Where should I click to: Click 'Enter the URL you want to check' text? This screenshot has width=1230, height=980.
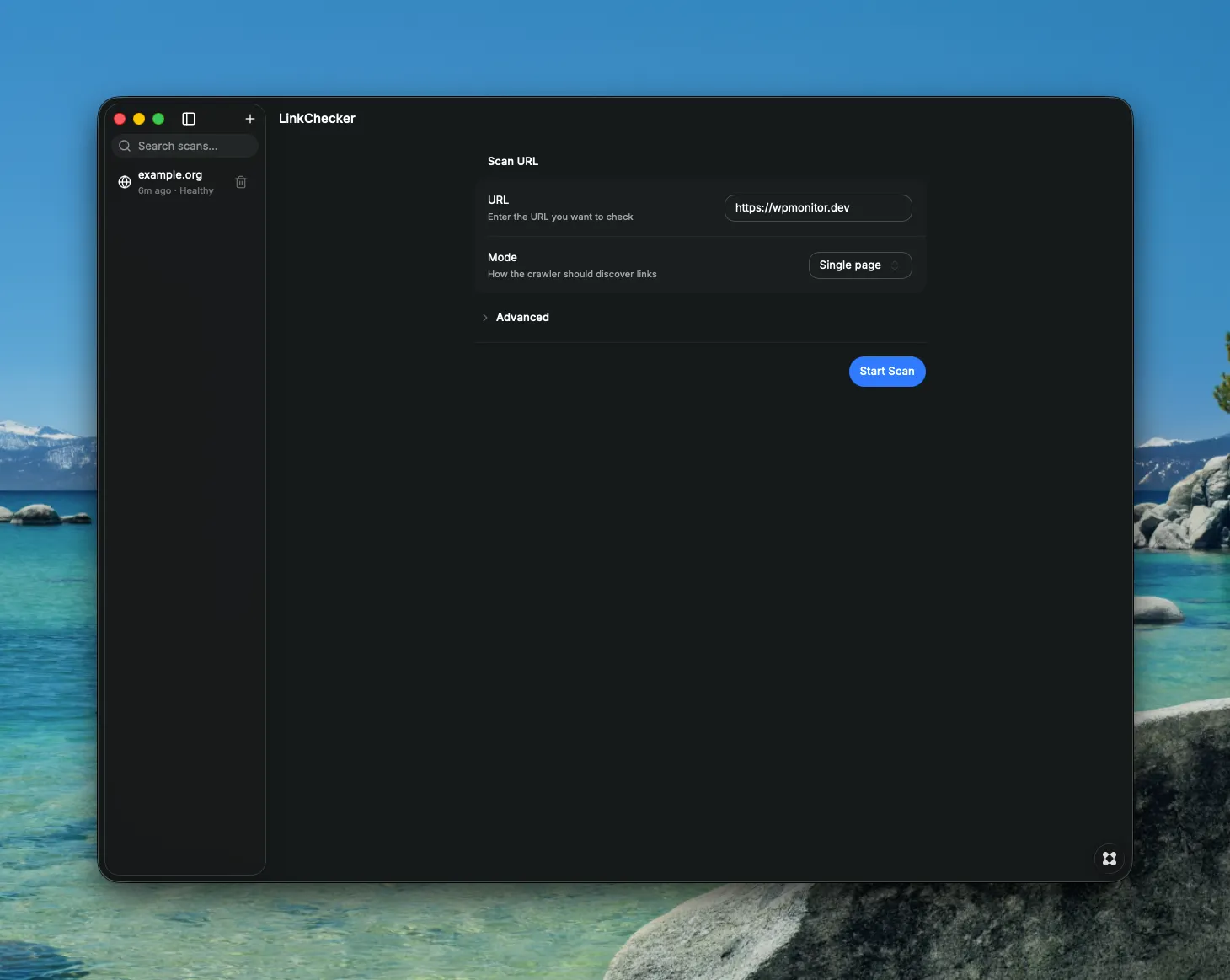pyautogui.click(x=560, y=217)
